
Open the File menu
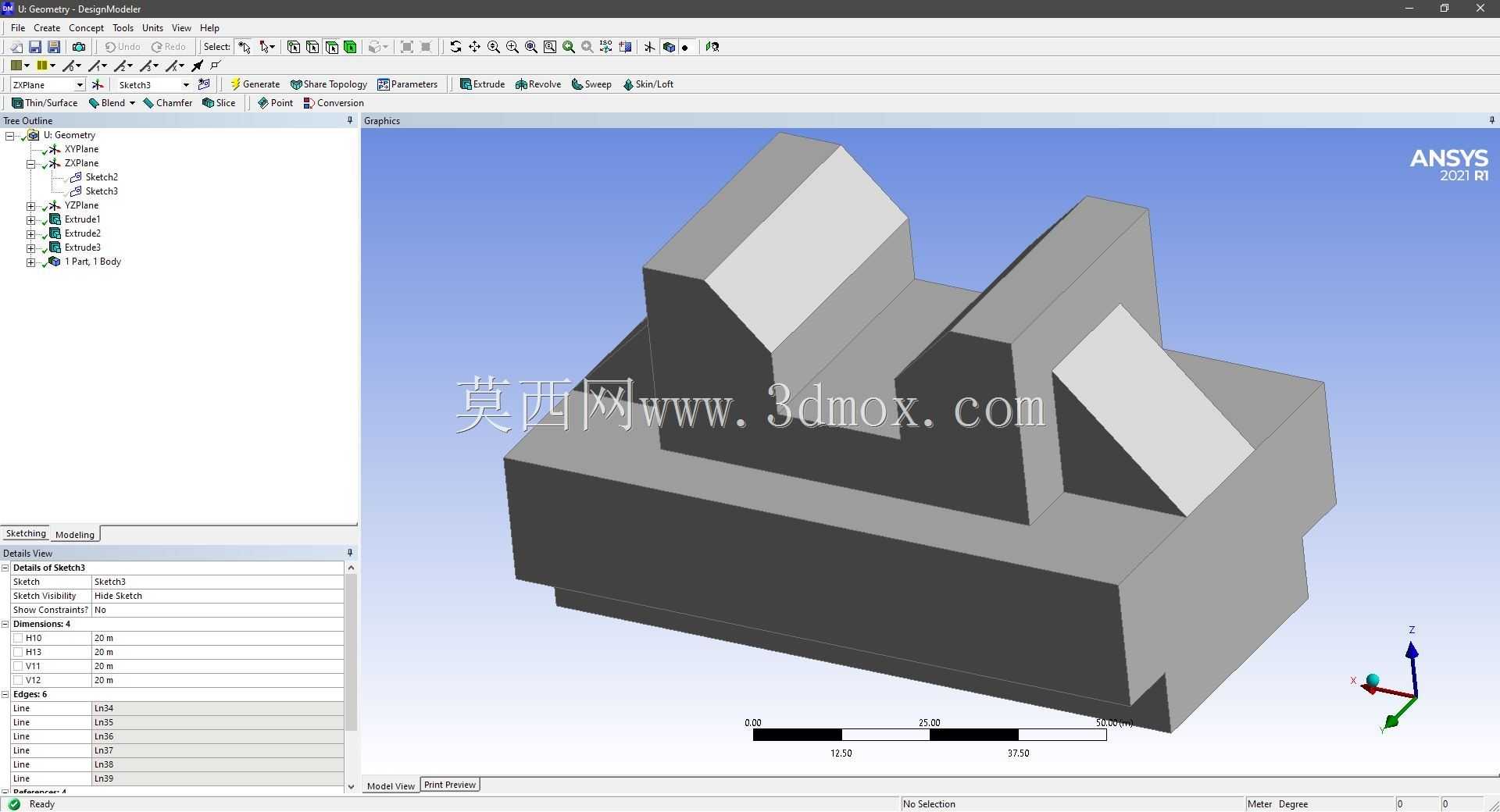pos(18,27)
